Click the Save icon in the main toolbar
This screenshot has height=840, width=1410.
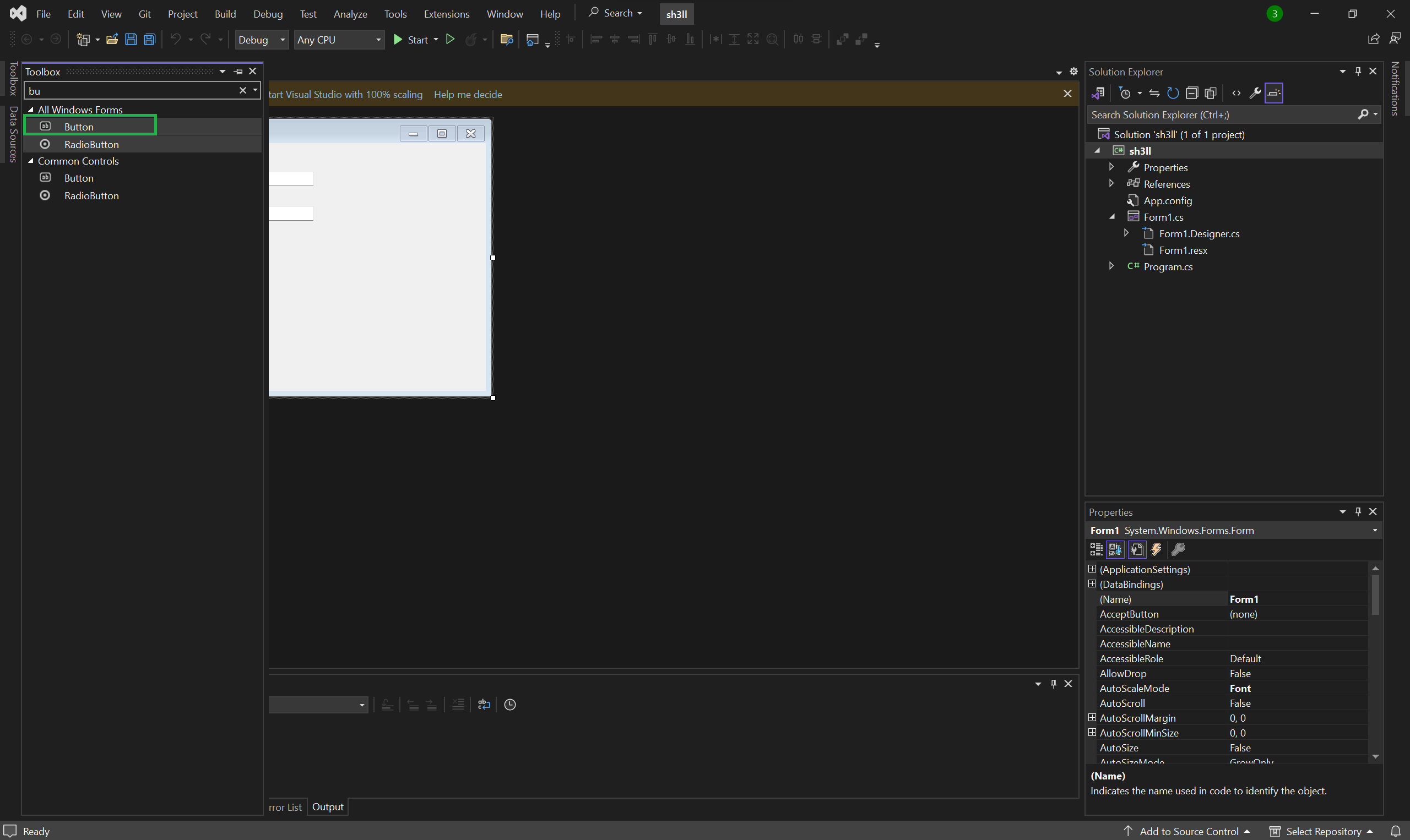(x=131, y=40)
